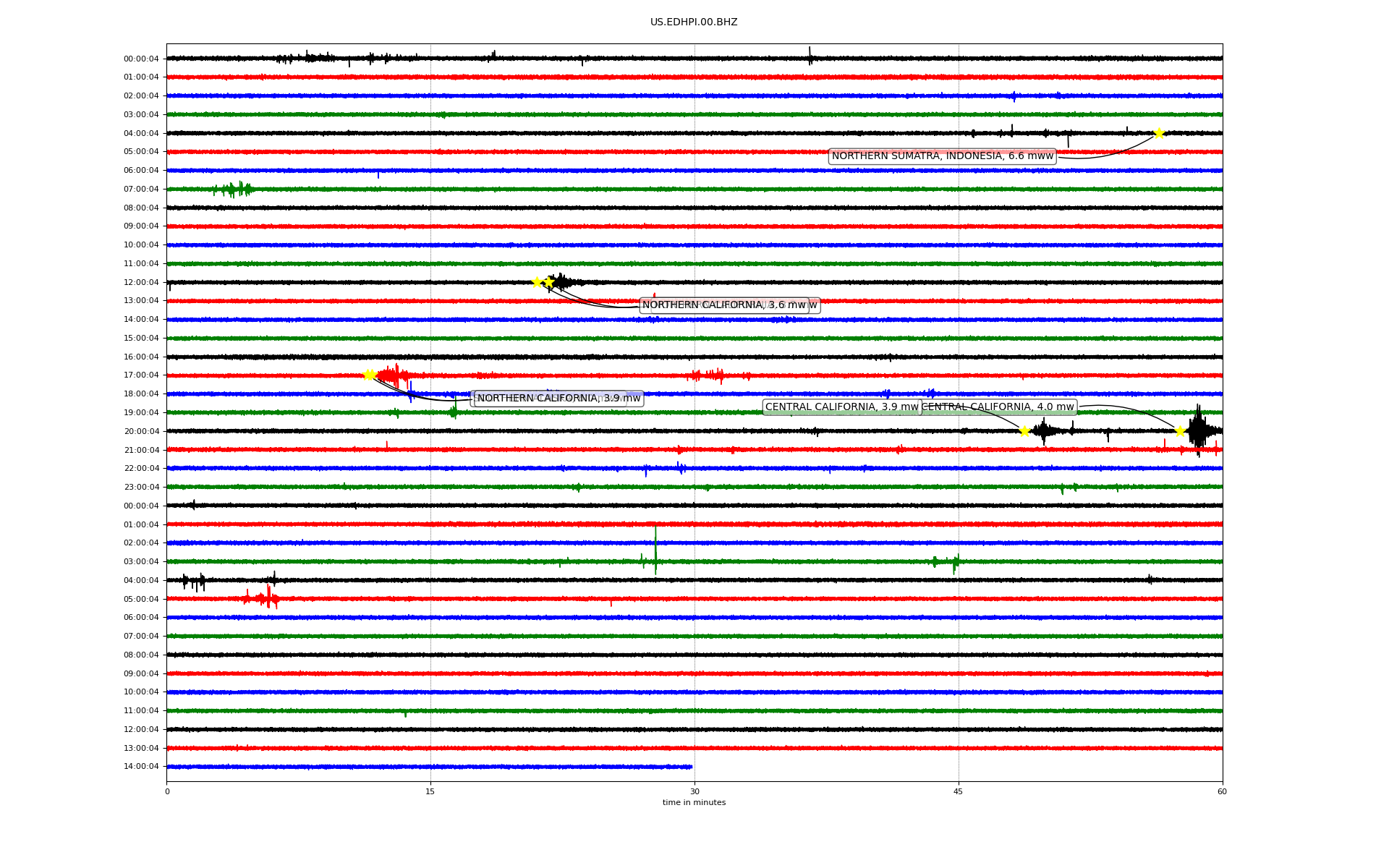
Task: Click the NORTHERN CALIFORNIA, 3.9 mw annotation box
Action: click(x=558, y=399)
